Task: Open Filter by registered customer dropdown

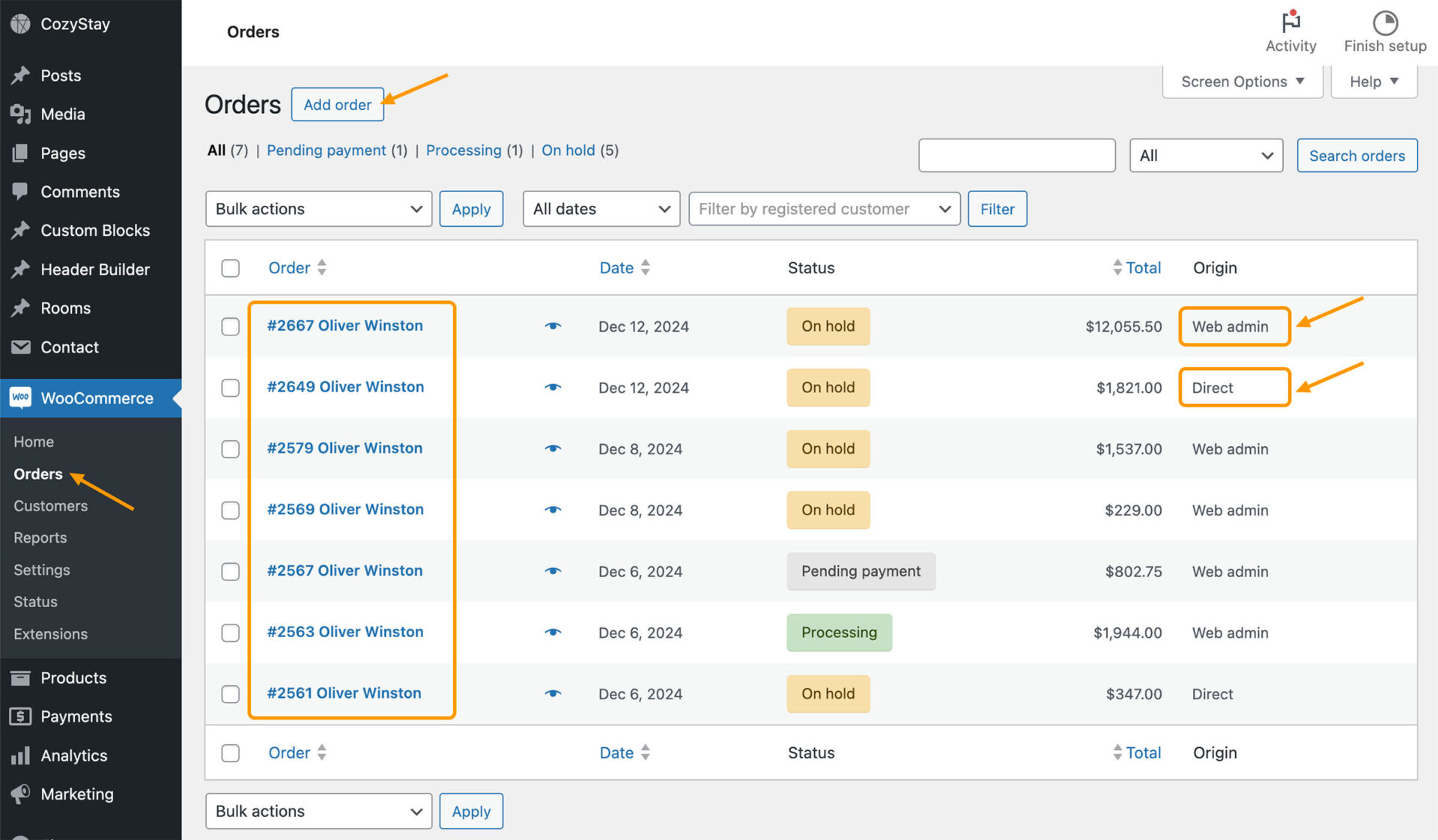Action: click(824, 209)
